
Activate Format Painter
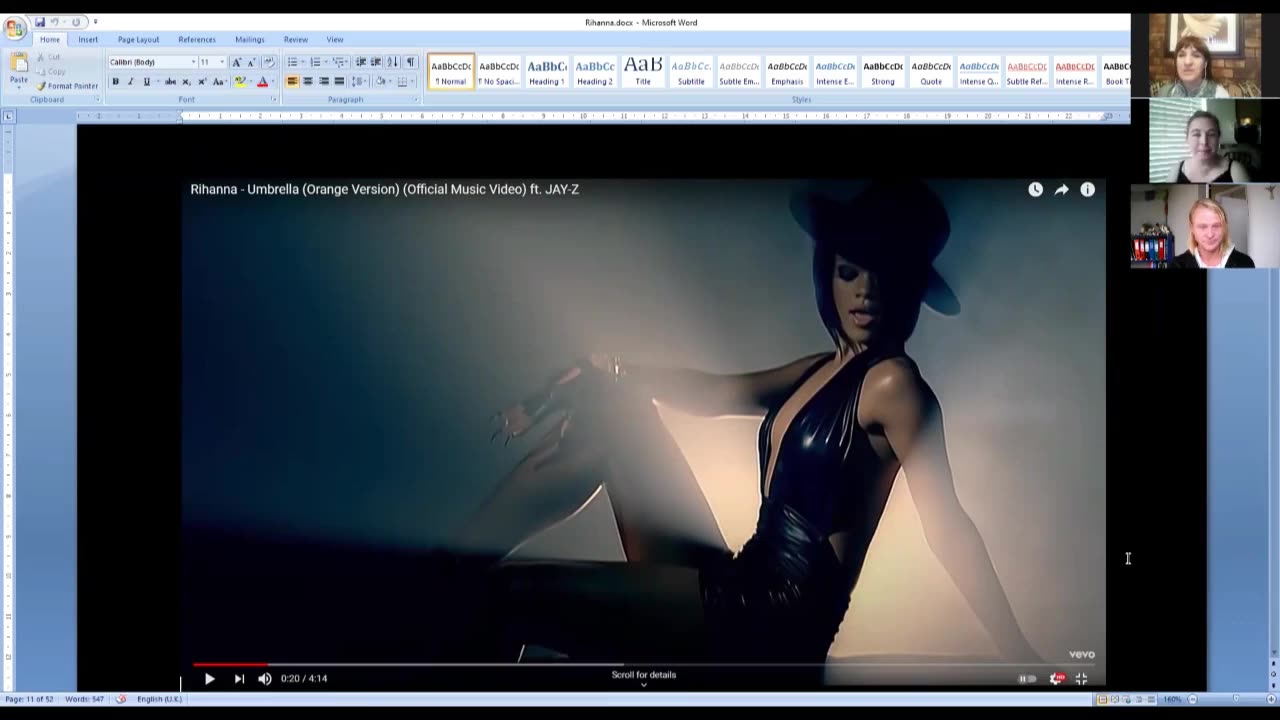point(67,86)
